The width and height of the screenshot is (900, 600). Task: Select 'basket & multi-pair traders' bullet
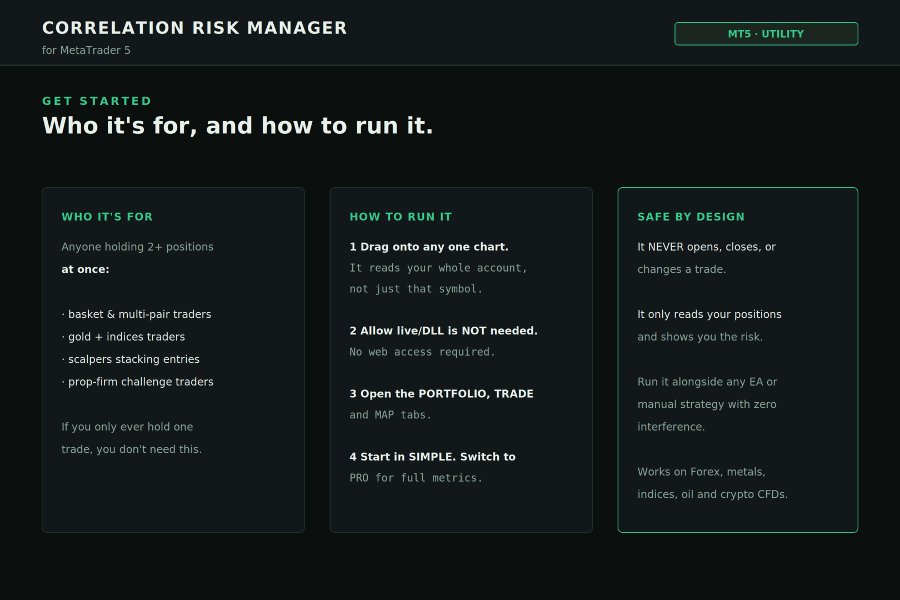pyautogui.click(x=136, y=314)
